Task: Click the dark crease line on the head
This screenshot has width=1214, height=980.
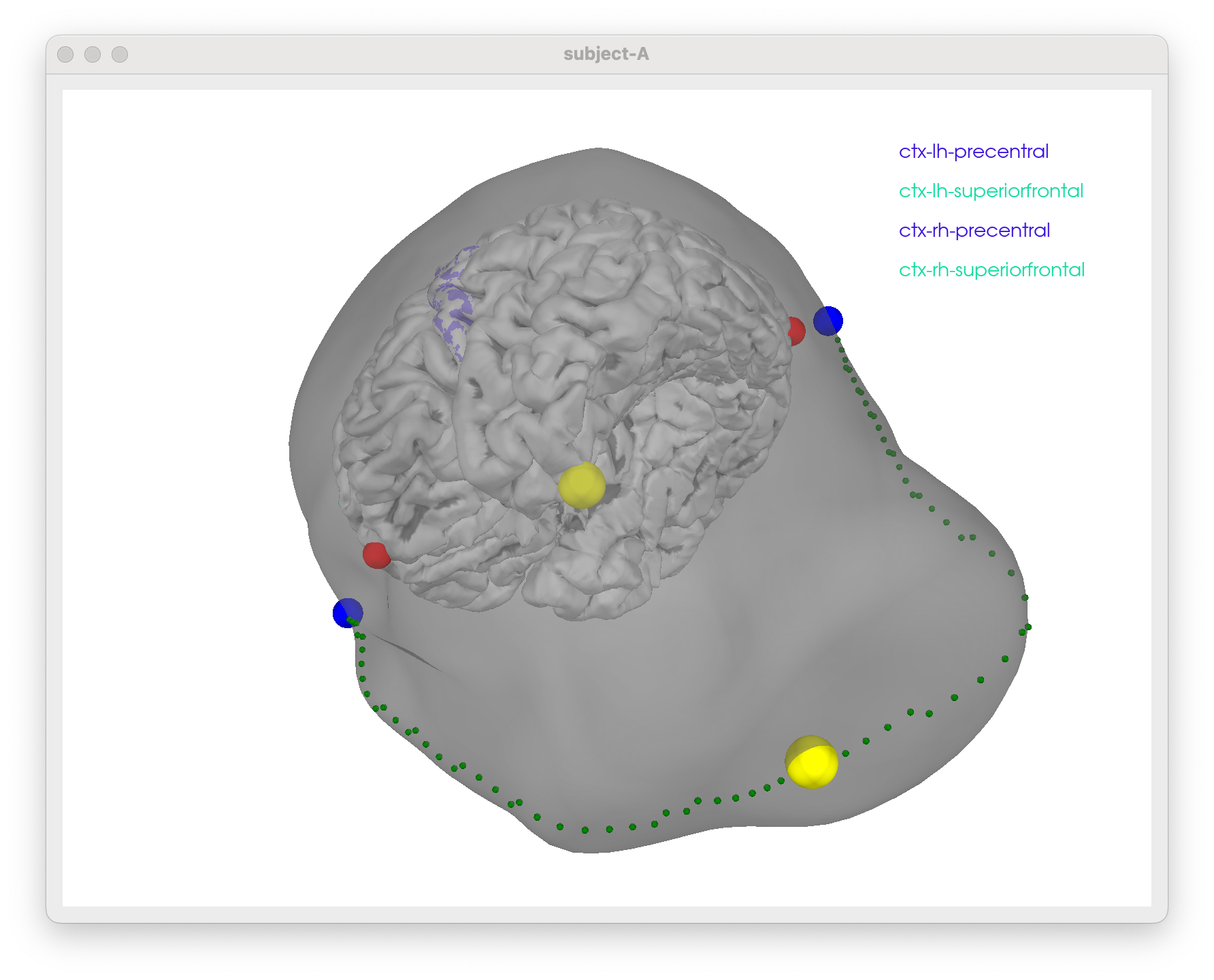Action: (408, 655)
